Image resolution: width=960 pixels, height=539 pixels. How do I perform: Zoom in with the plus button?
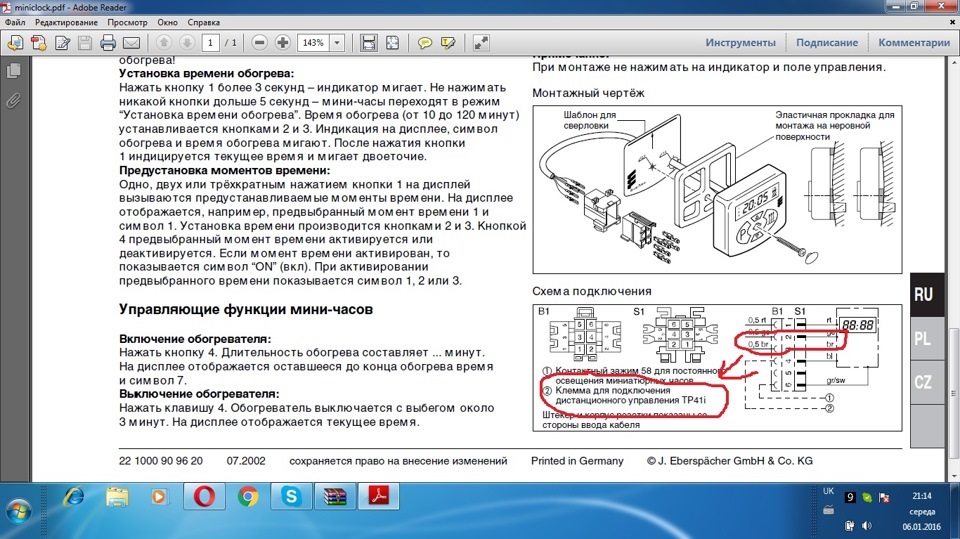tap(282, 43)
